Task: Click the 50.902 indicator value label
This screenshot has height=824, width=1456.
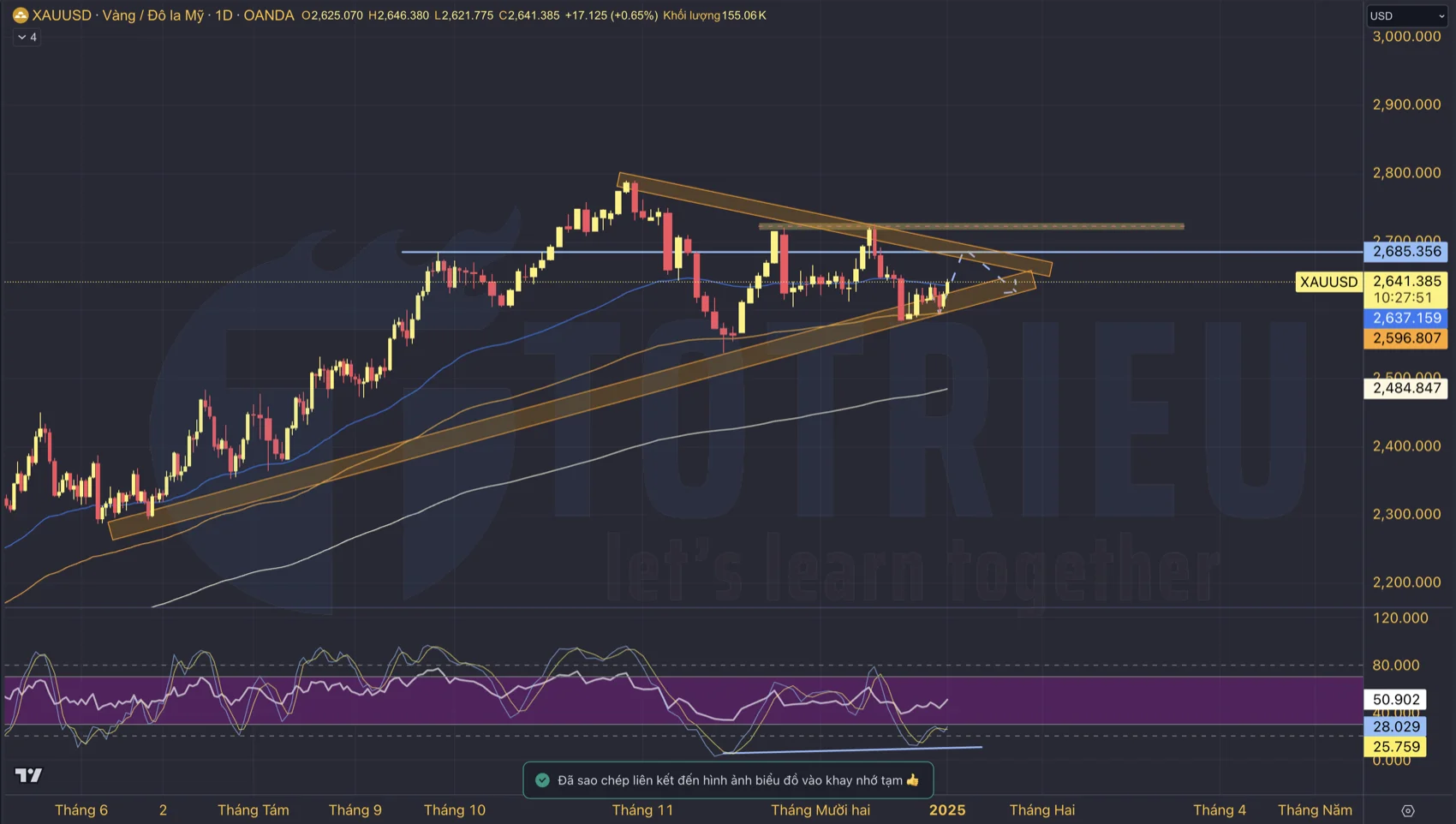Action: 1395,700
